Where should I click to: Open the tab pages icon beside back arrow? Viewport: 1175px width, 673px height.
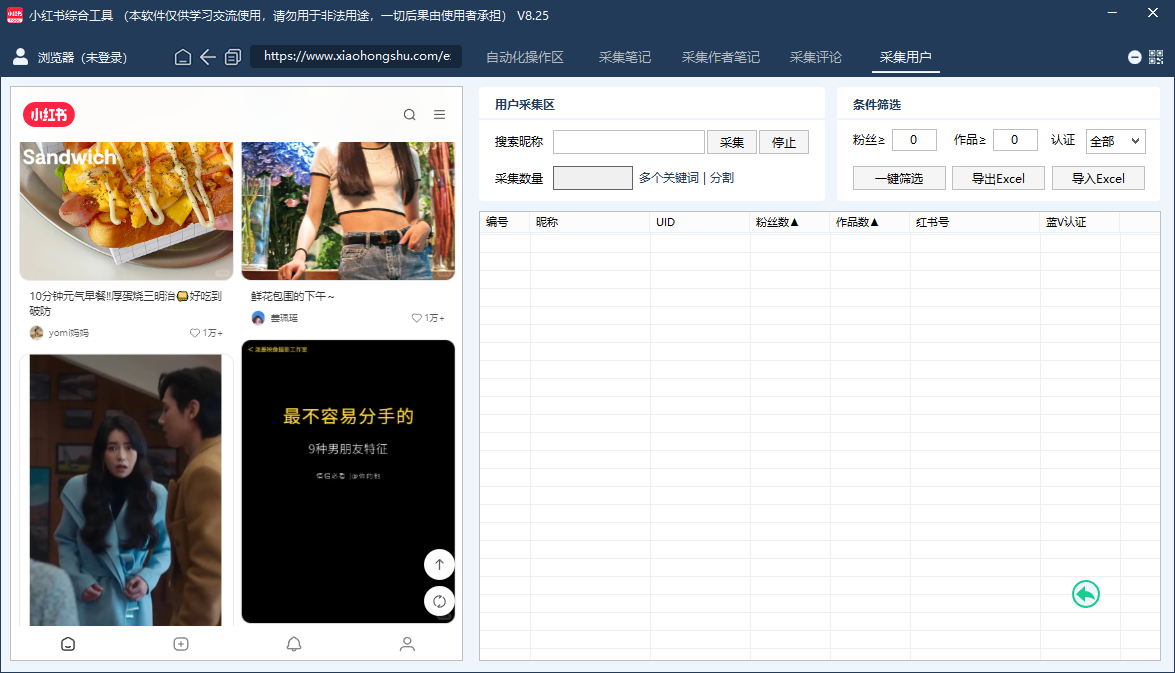[233, 57]
